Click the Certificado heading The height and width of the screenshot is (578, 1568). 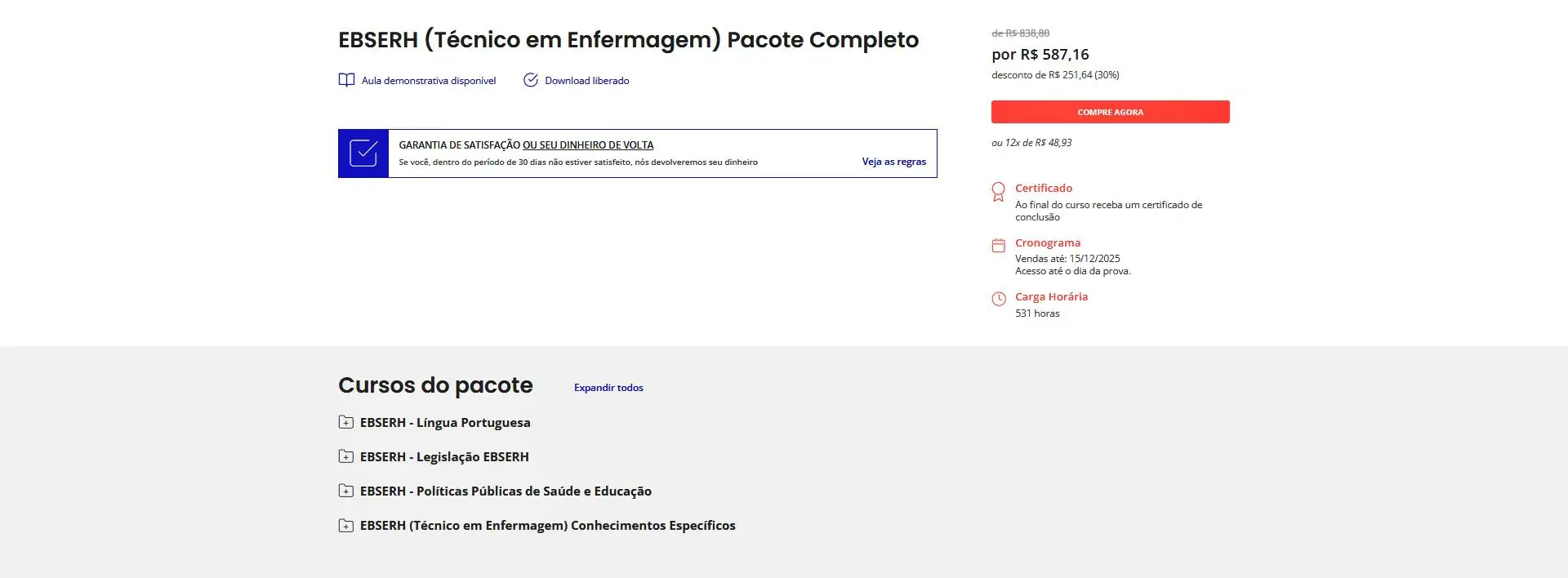[x=1043, y=189]
